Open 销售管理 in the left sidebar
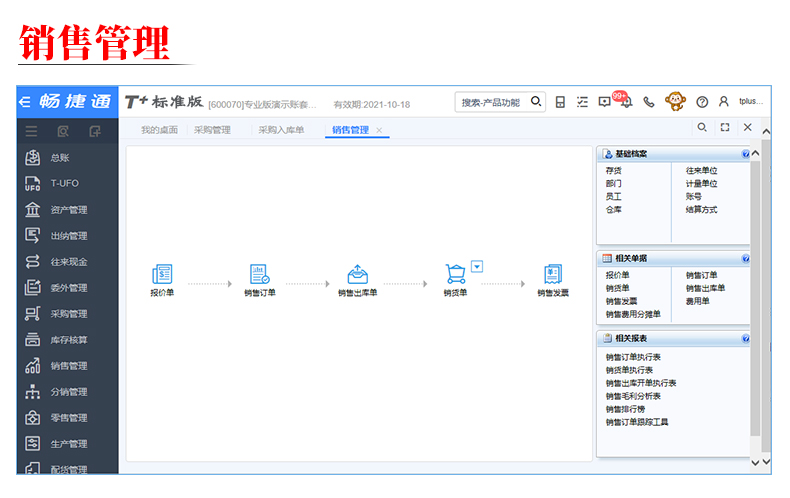The width and height of the screenshot is (790, 498). [x=68, y=366]
